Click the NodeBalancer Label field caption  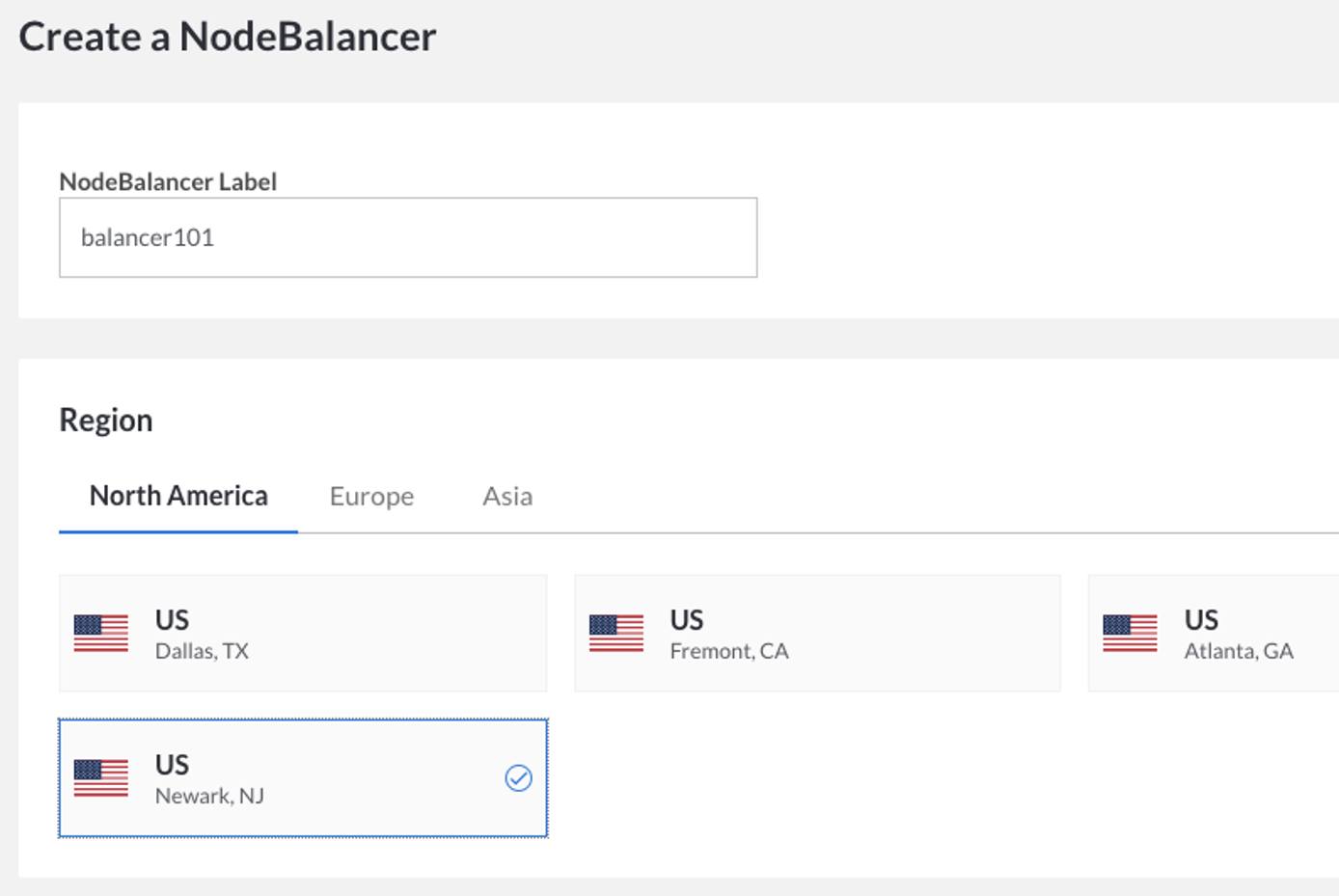point(168,180)
